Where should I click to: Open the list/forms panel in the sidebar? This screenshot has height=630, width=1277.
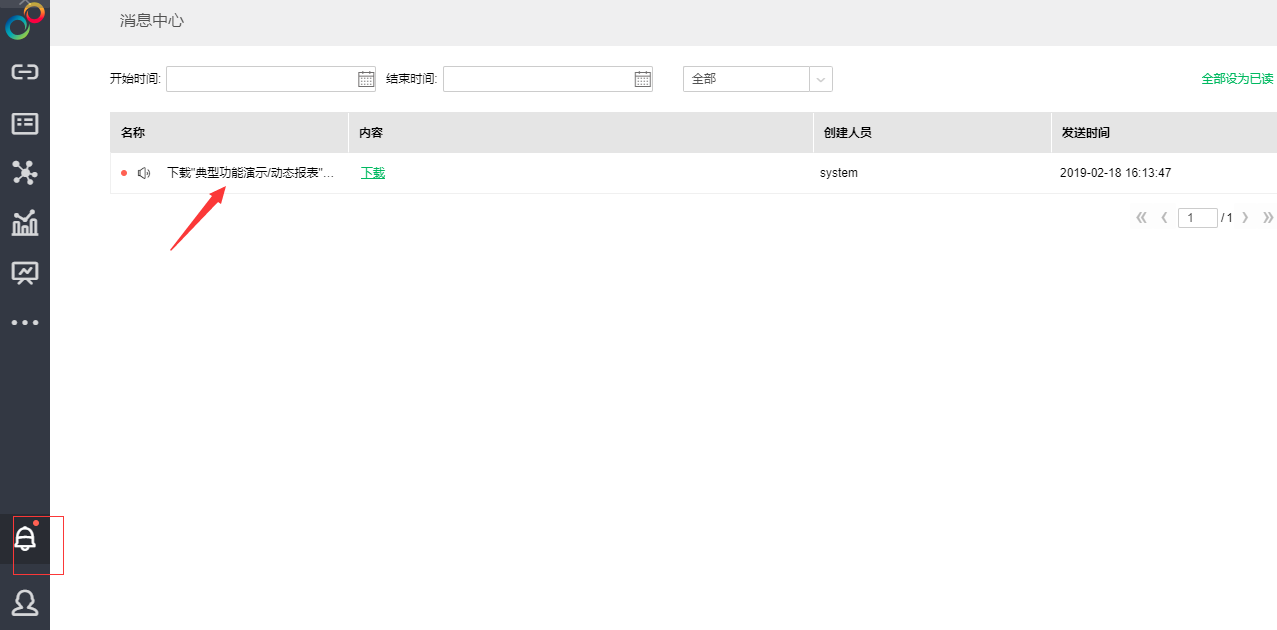tap(25, 123)
